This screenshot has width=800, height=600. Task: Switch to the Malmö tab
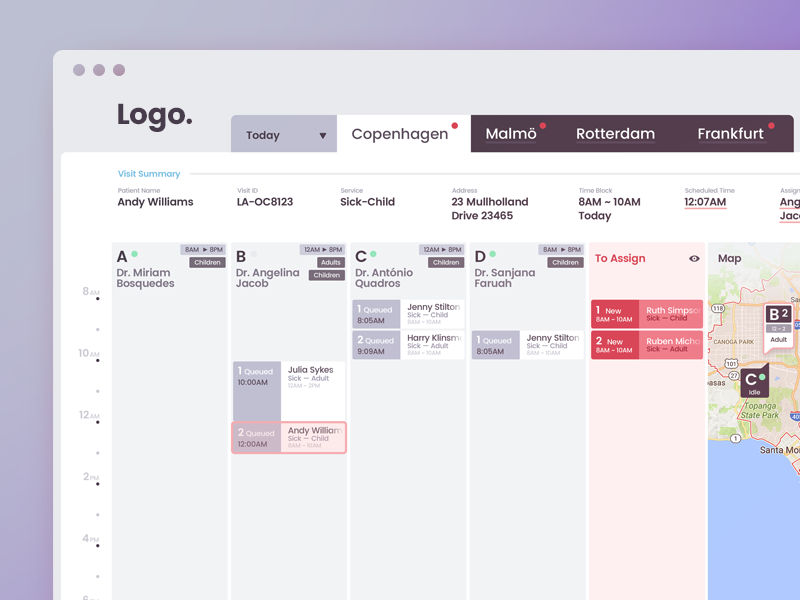(511, 134)
